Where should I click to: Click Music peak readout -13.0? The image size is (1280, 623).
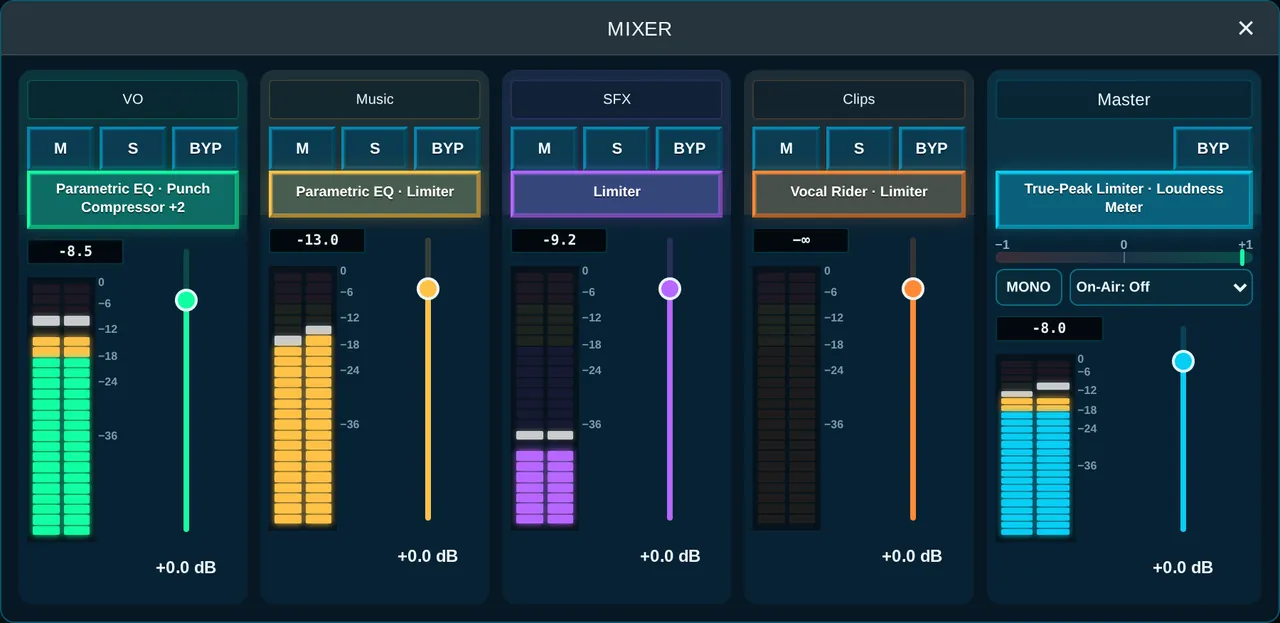point(317,240)
